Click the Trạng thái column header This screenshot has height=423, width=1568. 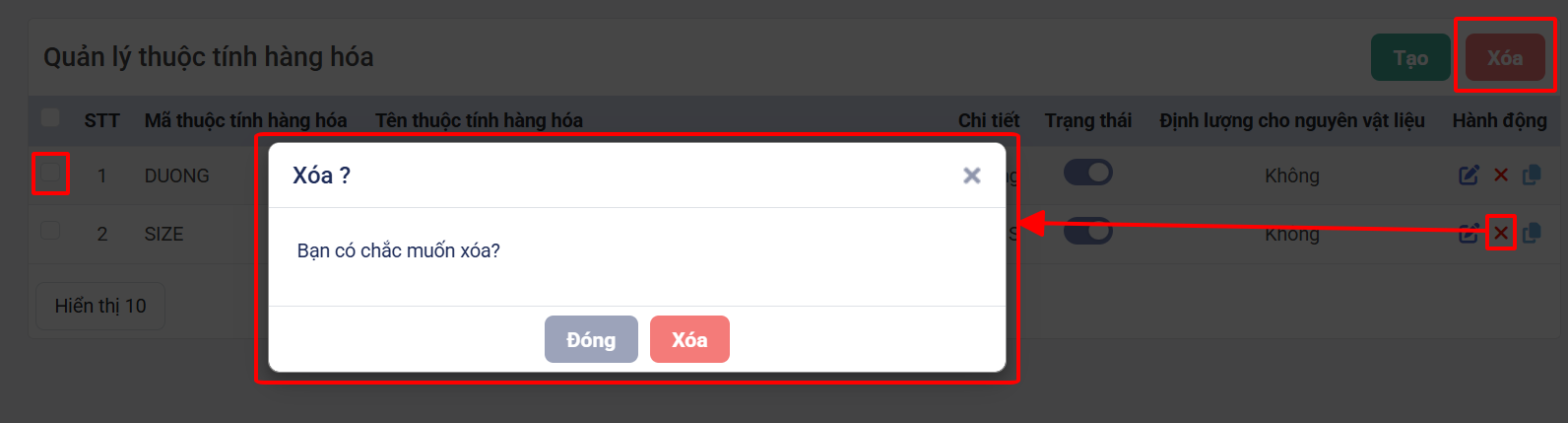click(x=1088, y=120)
